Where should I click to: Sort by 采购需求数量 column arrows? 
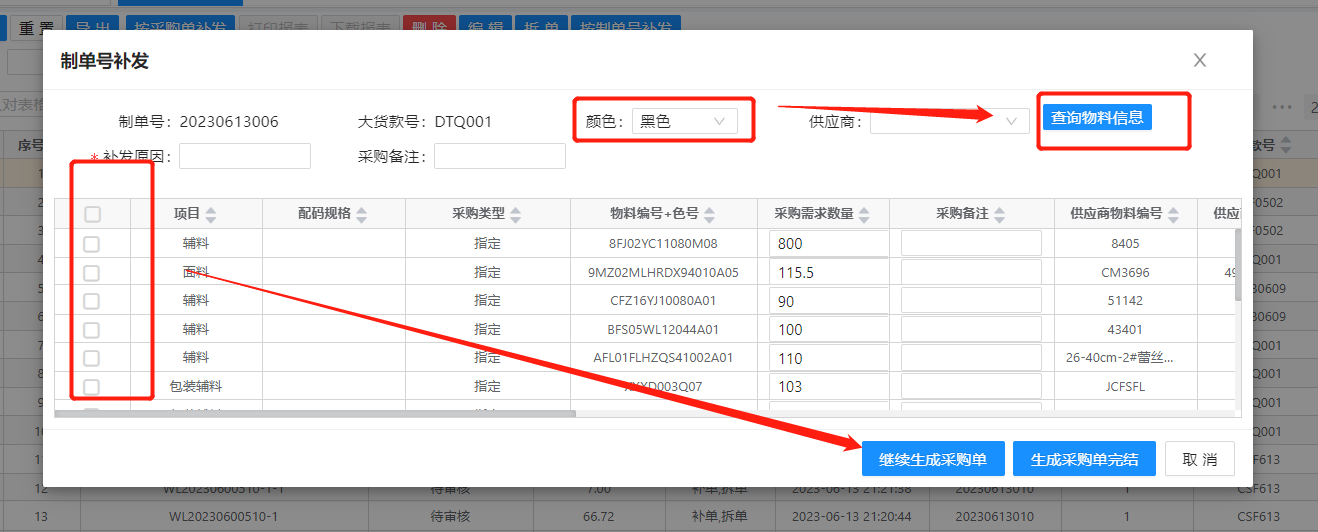click(864, 214)
